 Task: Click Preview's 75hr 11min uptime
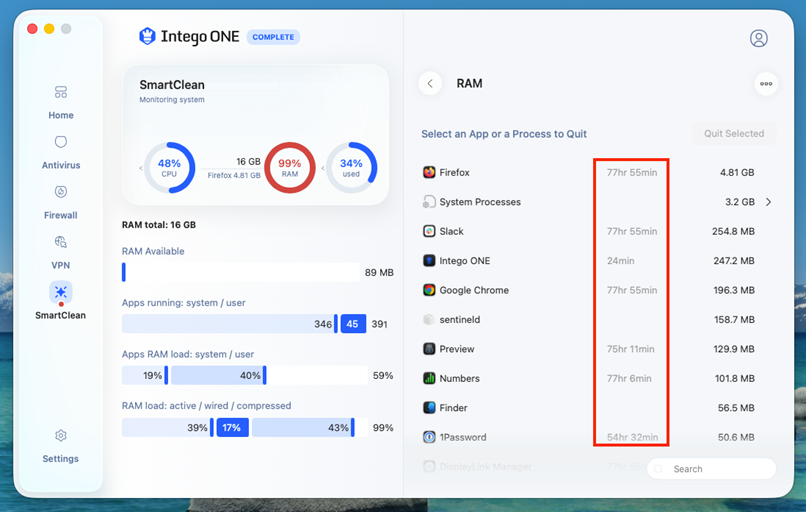[x=630, y=349]
